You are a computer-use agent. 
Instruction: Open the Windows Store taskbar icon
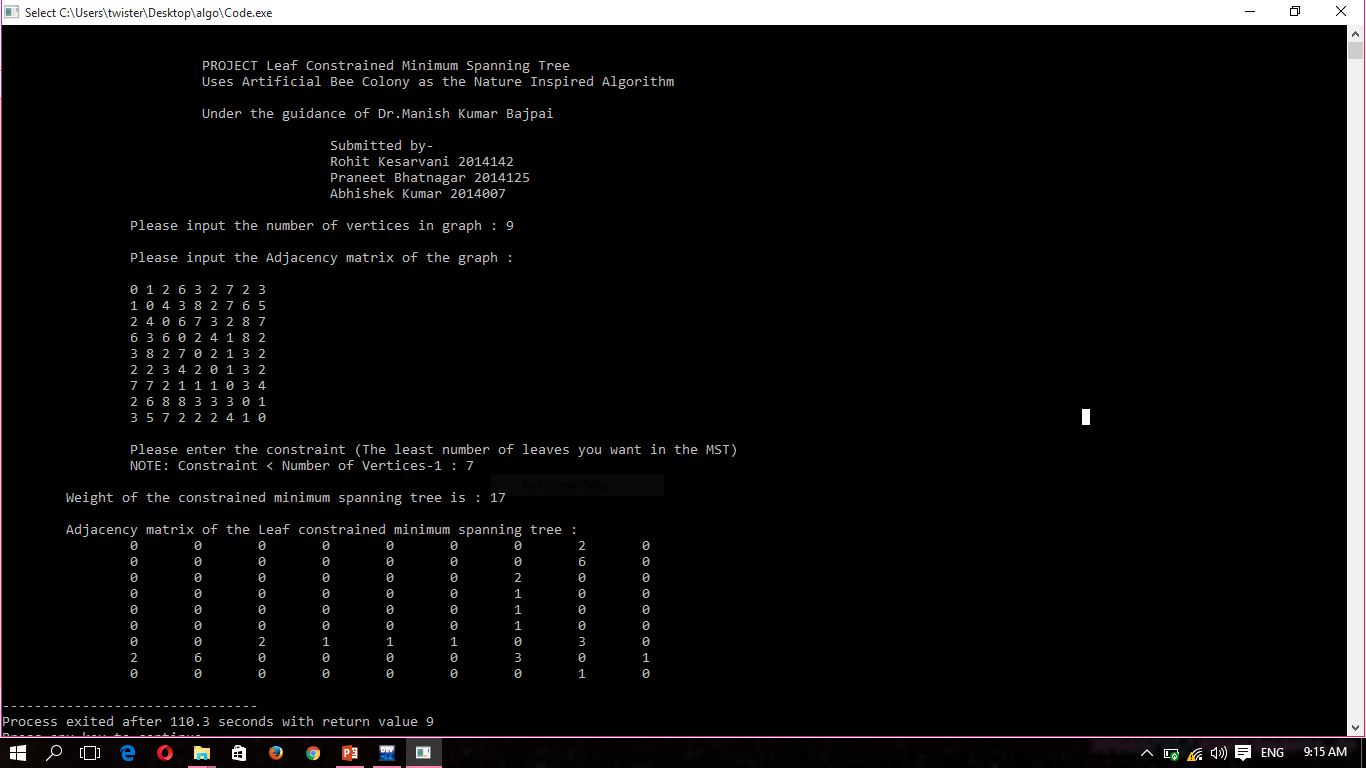[239, 752]
